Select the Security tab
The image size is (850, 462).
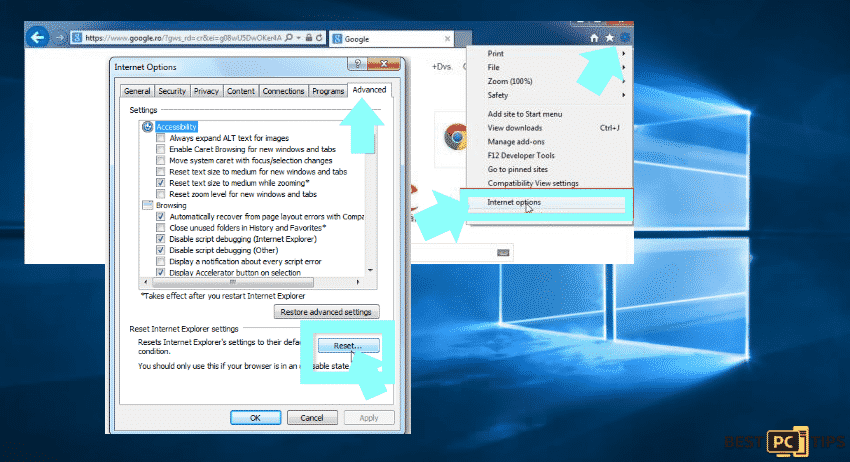[172, 91]
